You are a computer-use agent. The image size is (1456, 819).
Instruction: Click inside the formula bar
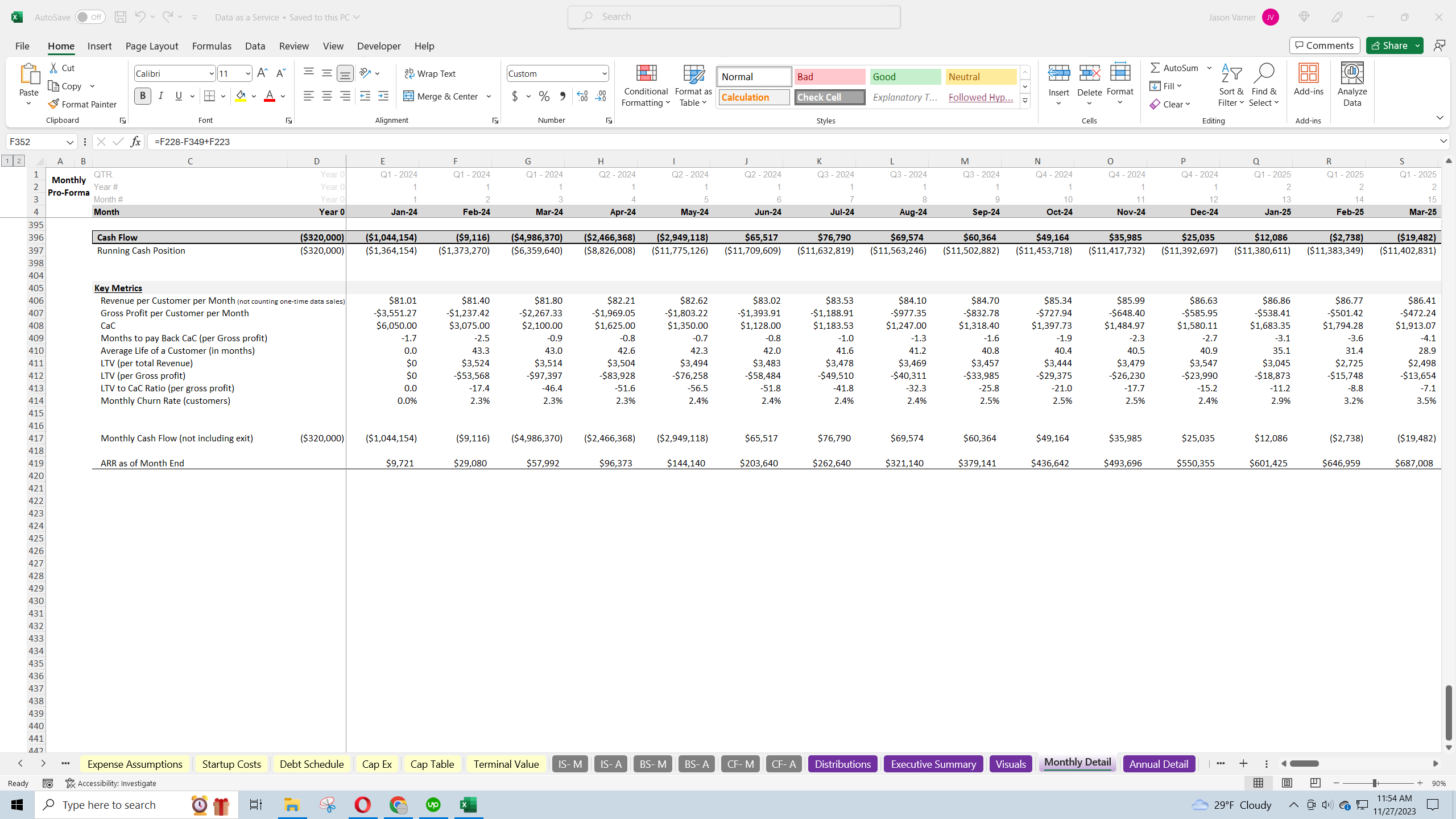(x=455, y=141)
